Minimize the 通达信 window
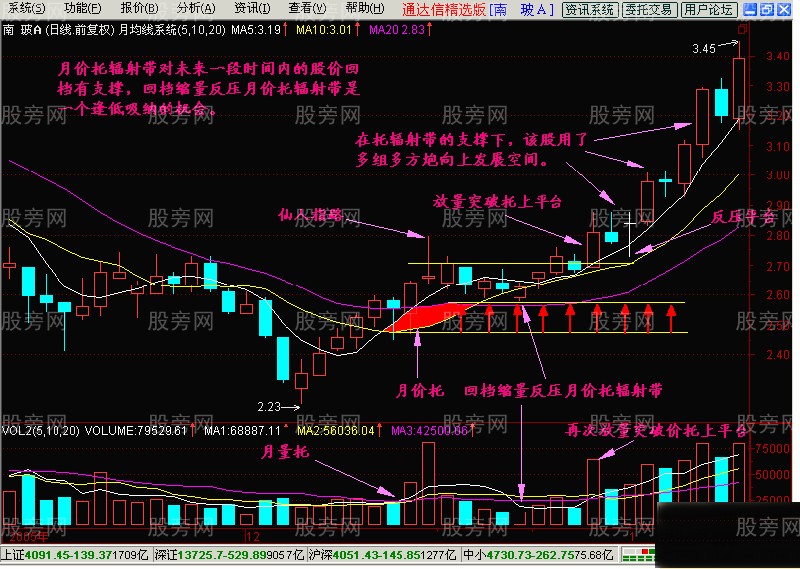 click(x=749, y=9)
